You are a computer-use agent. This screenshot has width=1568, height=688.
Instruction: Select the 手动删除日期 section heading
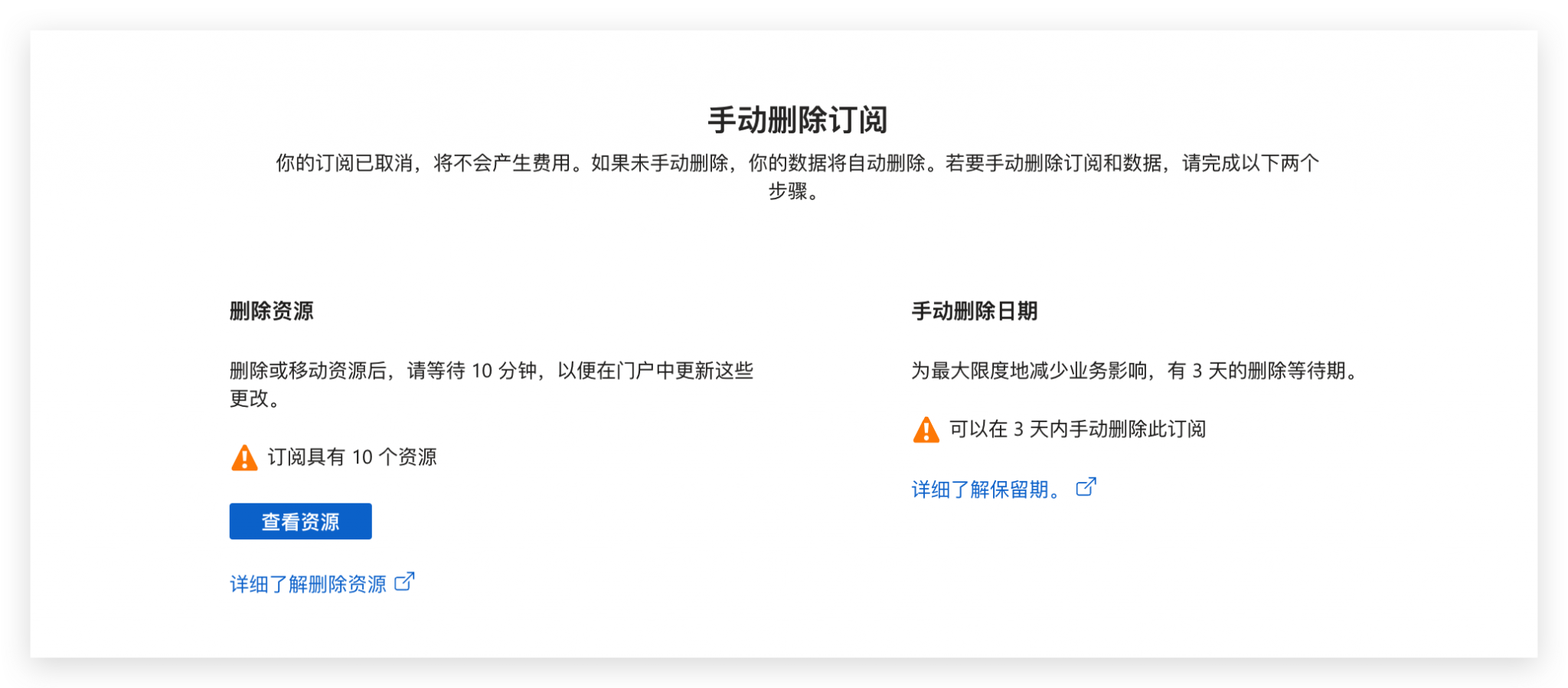click(x=974, y=311)
